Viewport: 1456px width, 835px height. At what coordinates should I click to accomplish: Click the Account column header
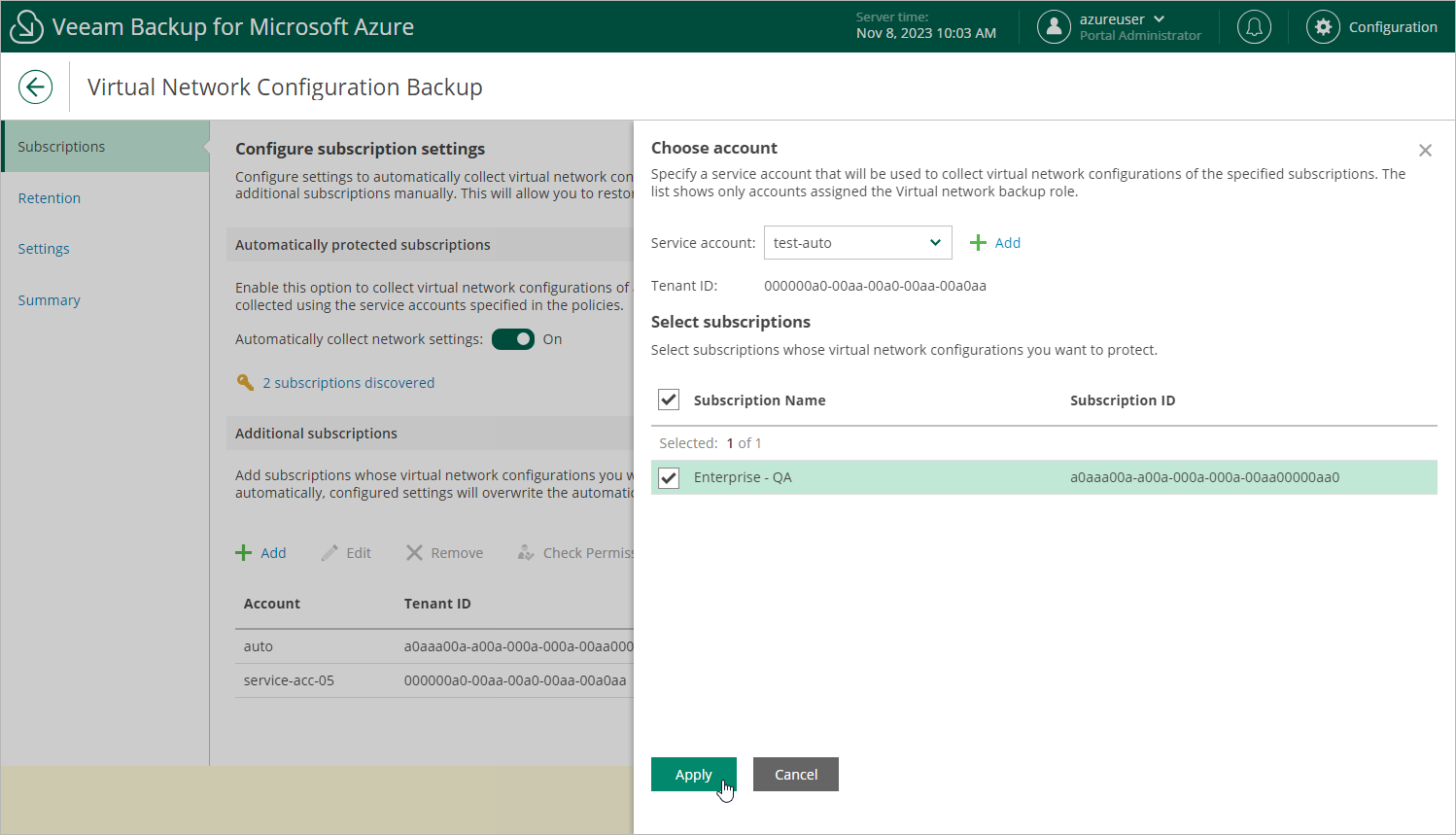[272, 604]
